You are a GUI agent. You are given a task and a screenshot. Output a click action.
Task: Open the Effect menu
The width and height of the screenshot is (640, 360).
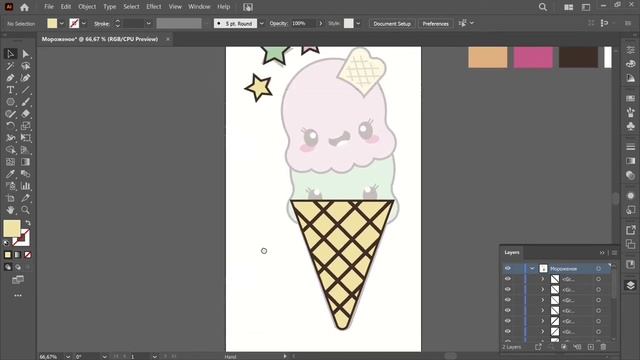(154, 7)
